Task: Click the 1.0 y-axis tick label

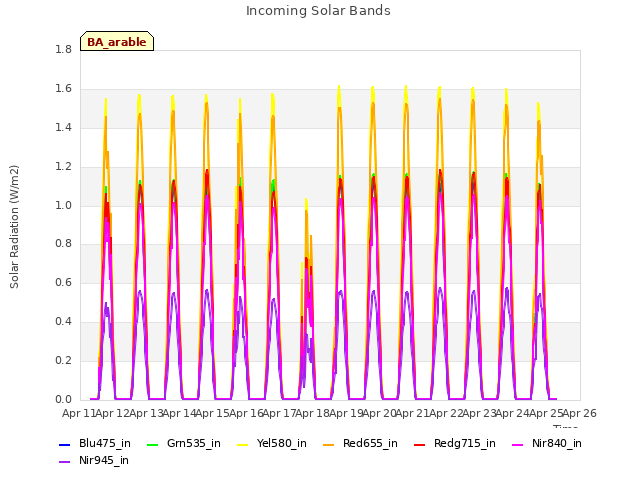Action: 63,205
